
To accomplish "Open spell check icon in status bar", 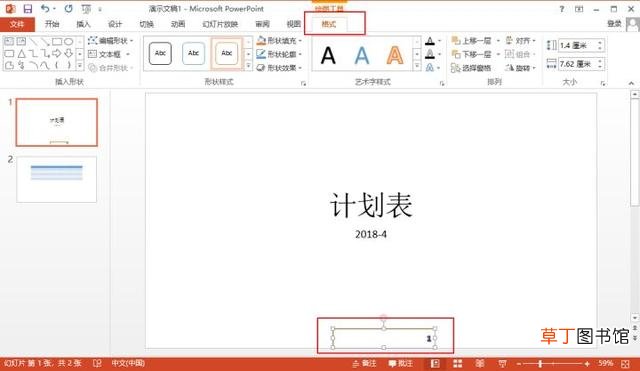I will point(97,363).
